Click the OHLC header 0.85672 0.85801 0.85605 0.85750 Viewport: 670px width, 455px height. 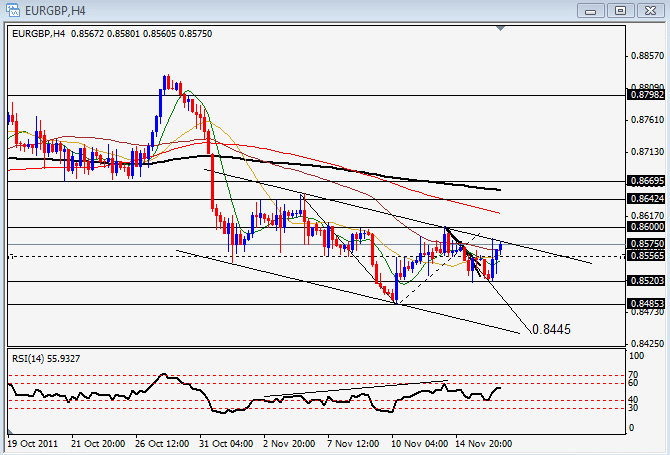pyautogui.click(x=141, y=34)
